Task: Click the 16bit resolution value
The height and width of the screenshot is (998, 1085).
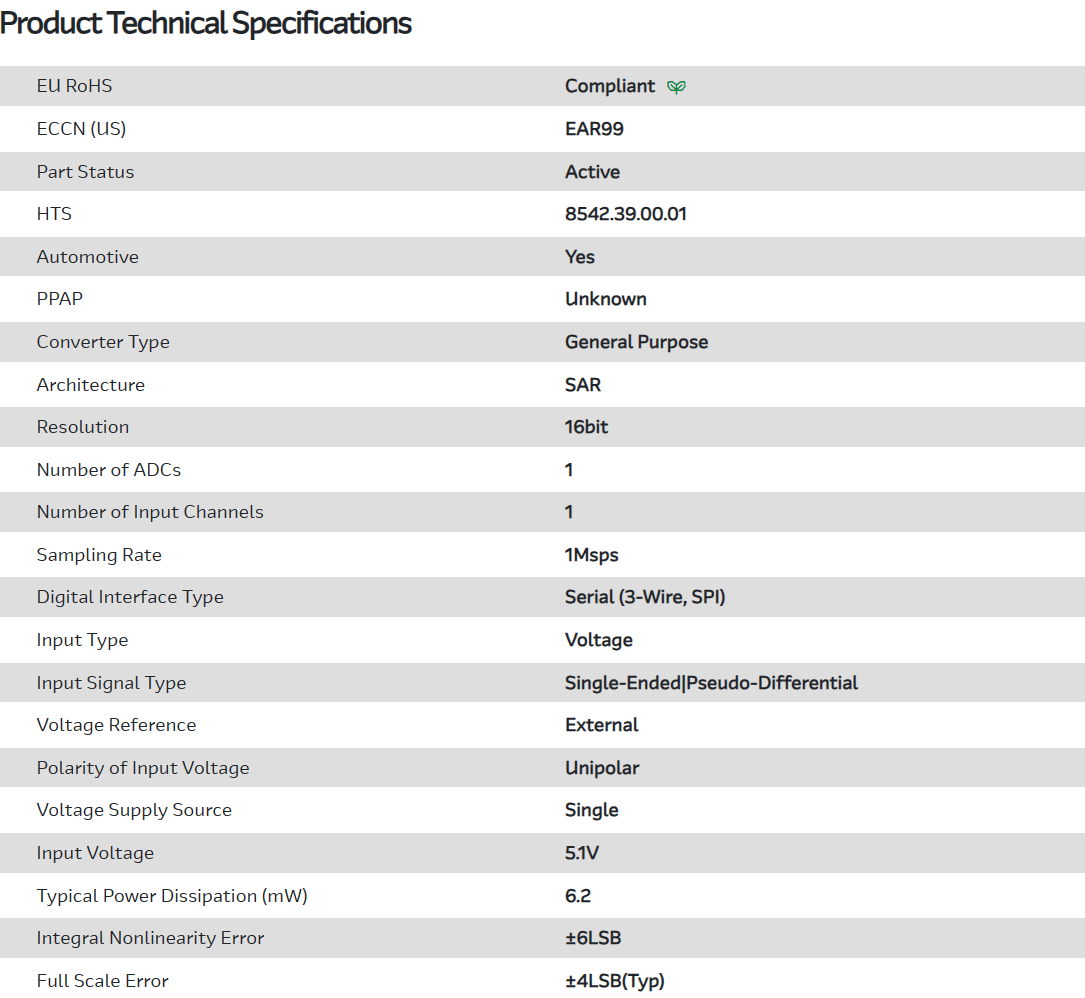Action: point(586,427)
